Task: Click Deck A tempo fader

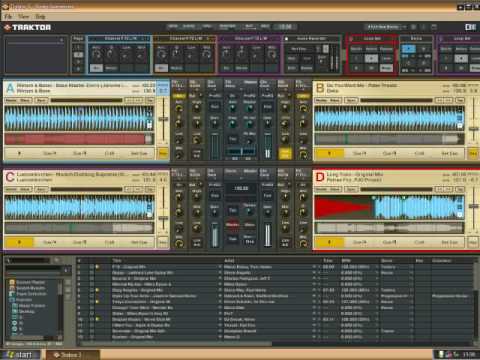Action: tap(163, 120)
